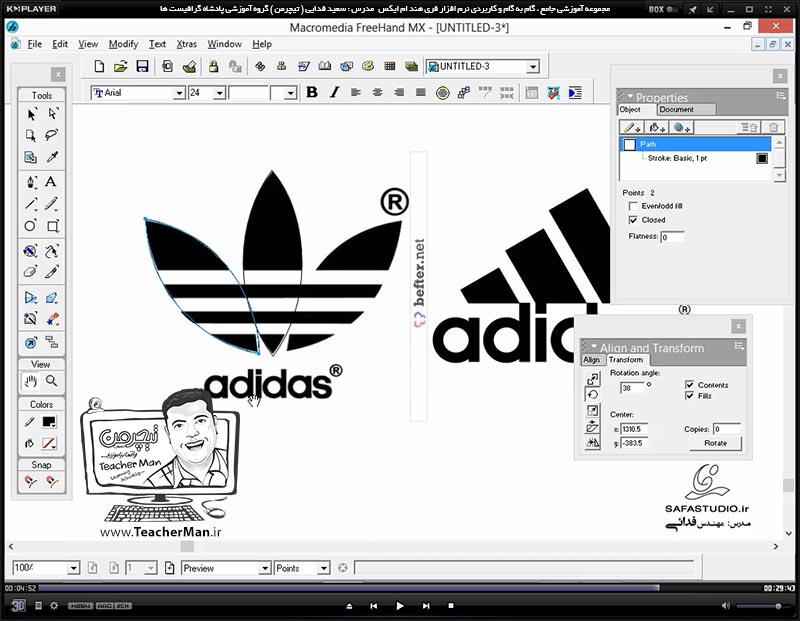Open the font size 24 dropdown
Screen dimensions: 800x621
click(x=219, y=93)
